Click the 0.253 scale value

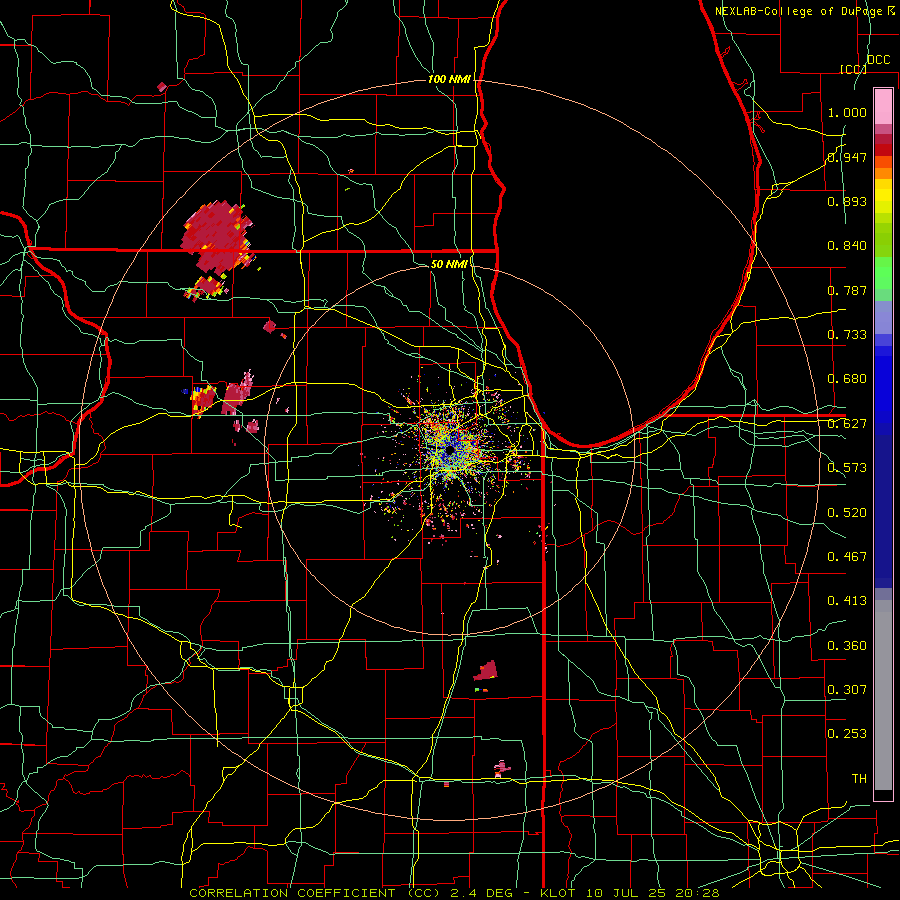tap(847, 734)
